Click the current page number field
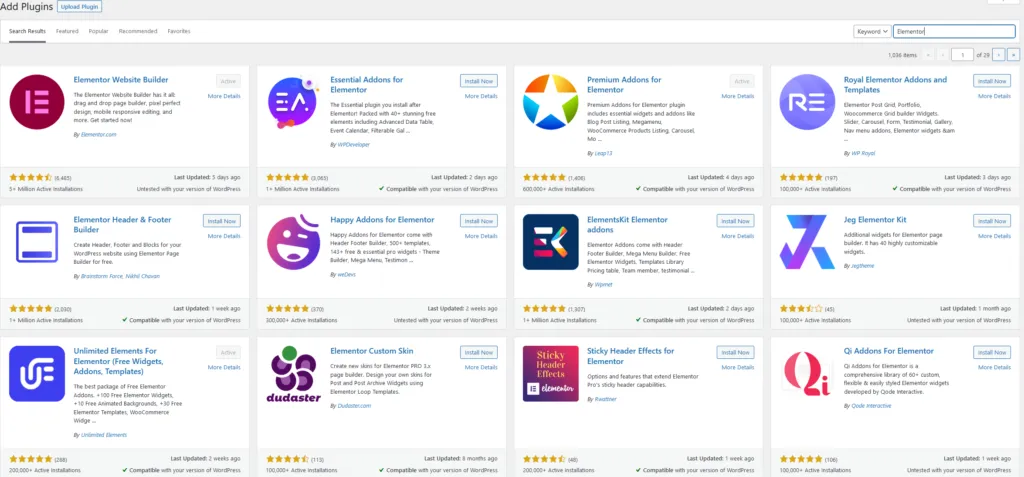The image size is (1024, 477). pos(963,55)
